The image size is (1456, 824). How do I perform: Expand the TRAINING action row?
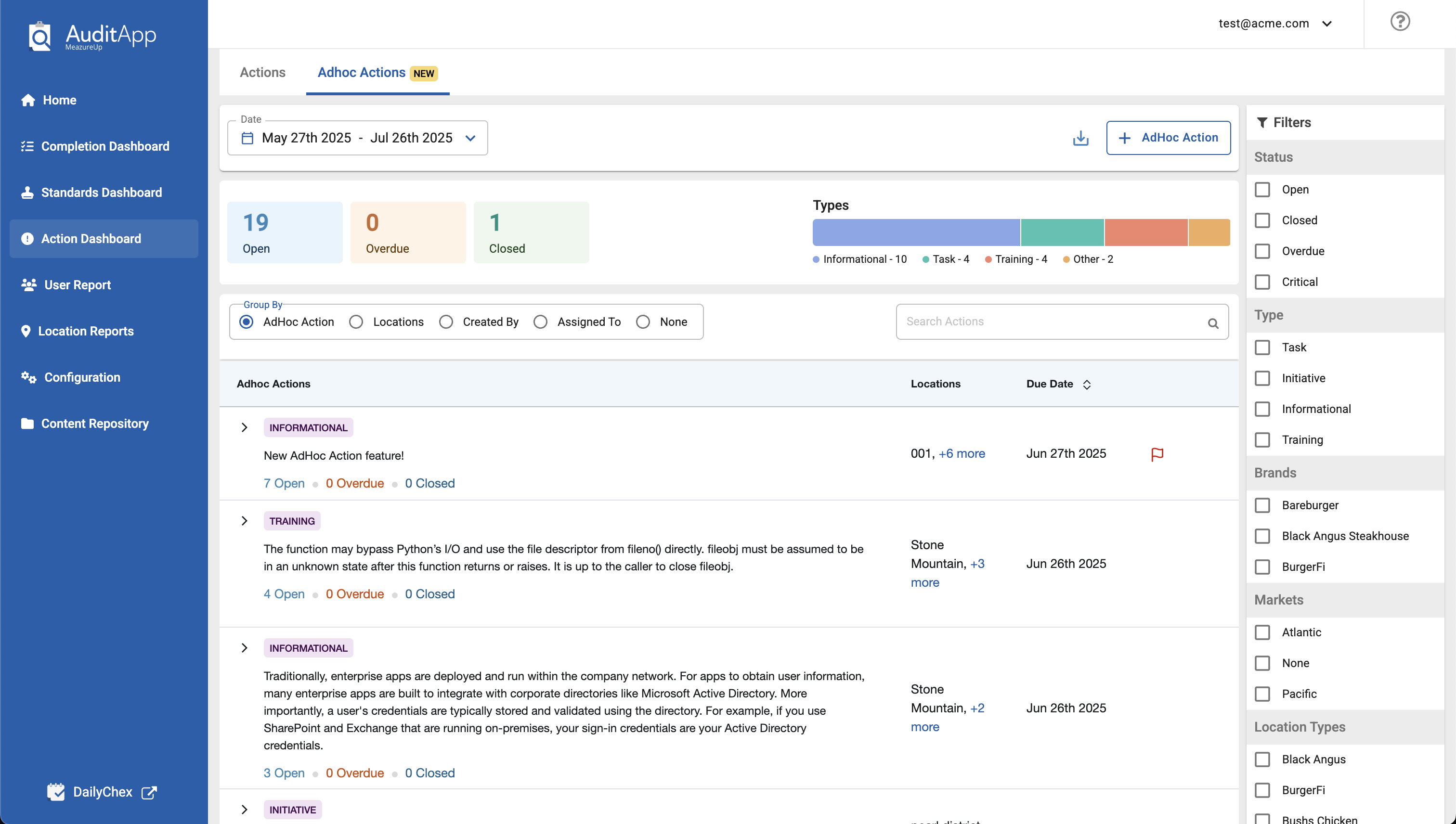tap(245, 521)
